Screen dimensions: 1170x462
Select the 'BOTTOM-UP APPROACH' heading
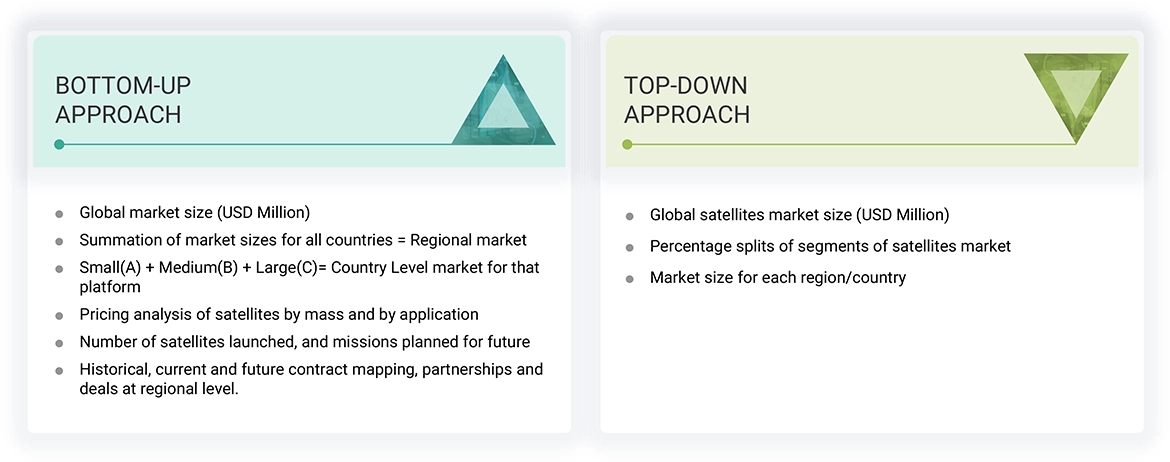[118, 100]
